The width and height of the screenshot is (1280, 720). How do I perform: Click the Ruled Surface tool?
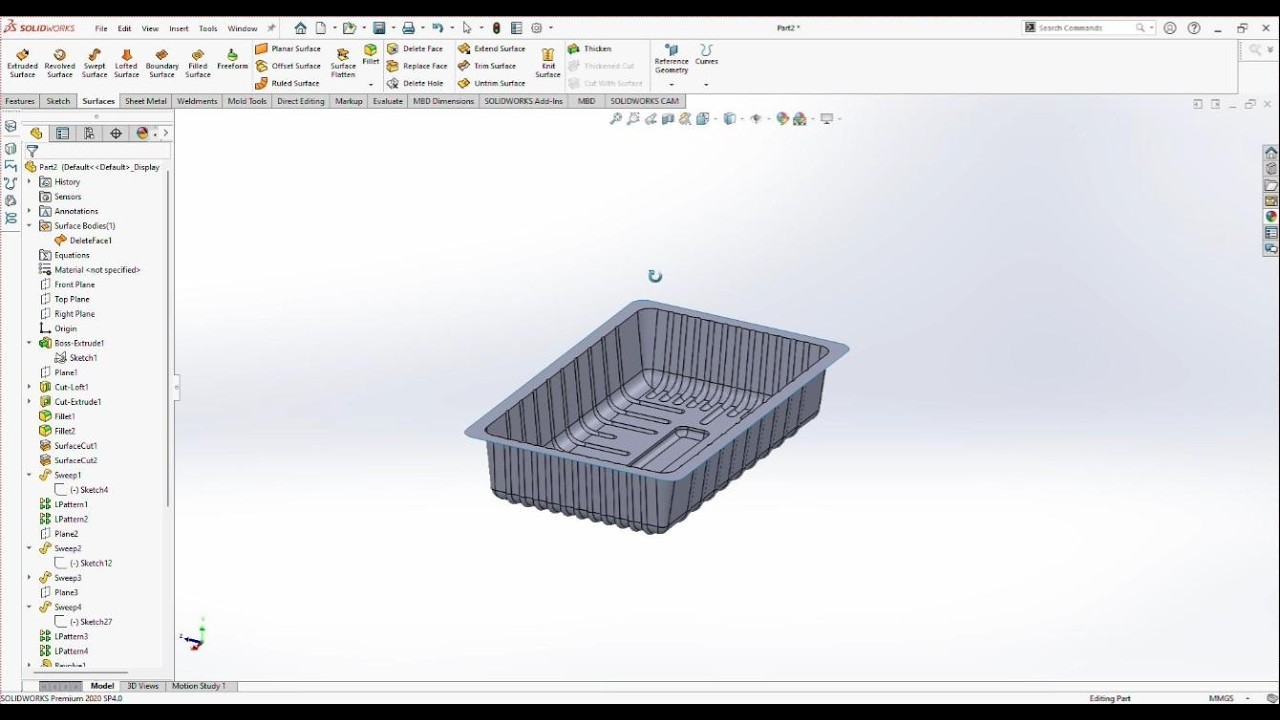(x=287, y=83)
